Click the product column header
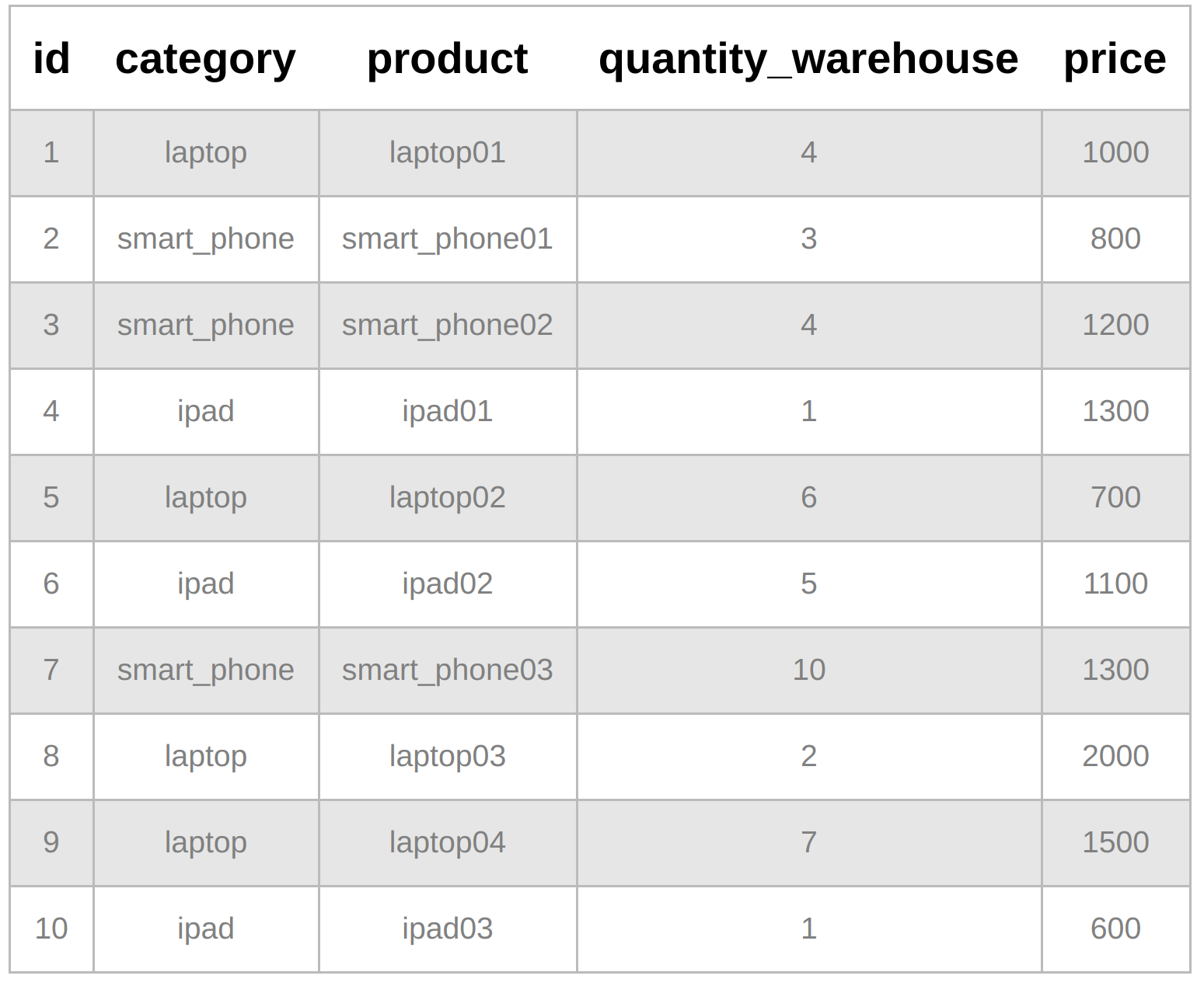This screenshot has height=986, width=1204. [x=447, y=59]
